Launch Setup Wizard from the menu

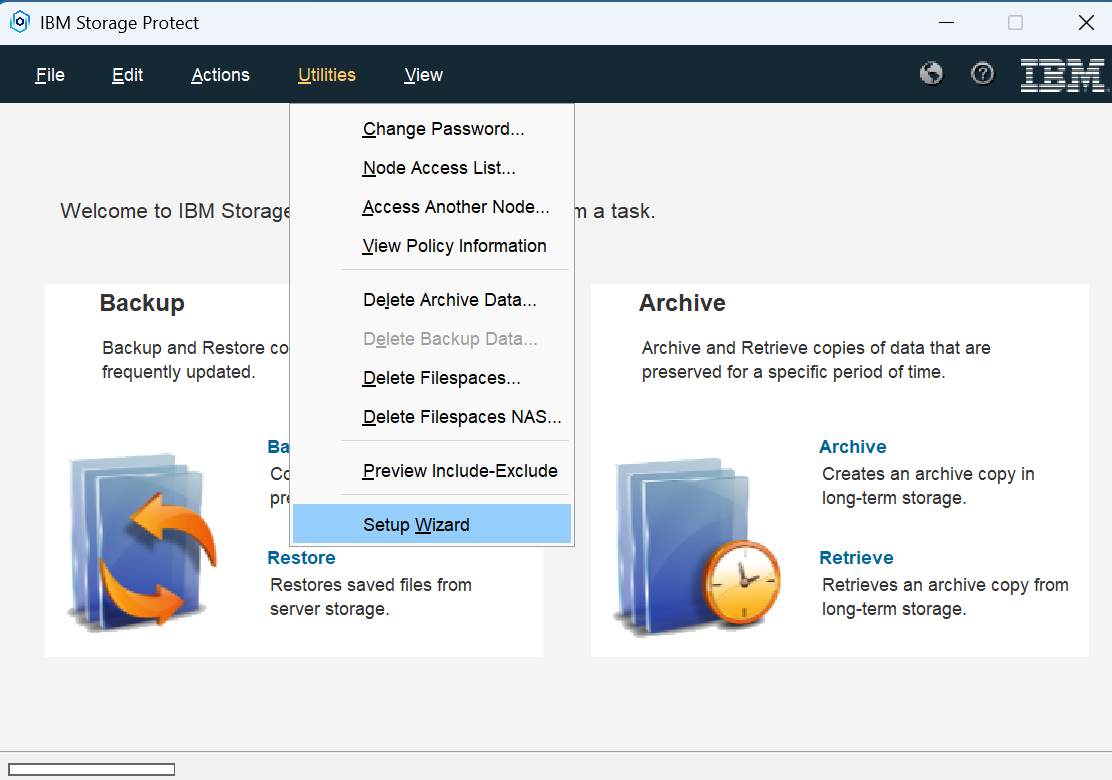416,525
